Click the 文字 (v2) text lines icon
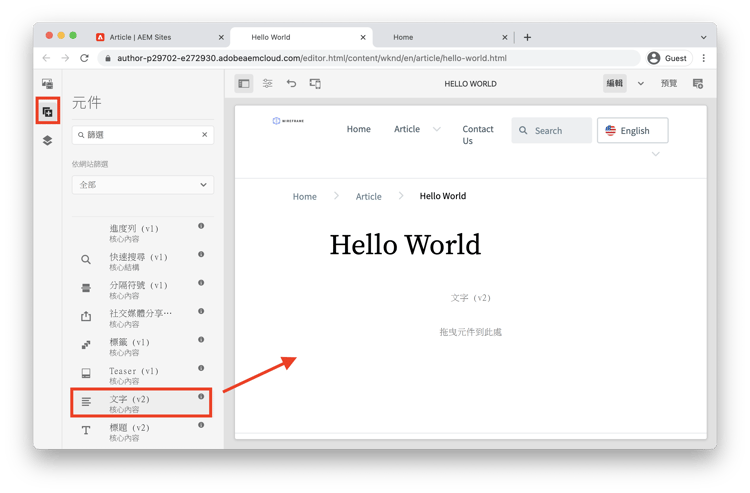This screenshot has width=750, height=493. 86,402
